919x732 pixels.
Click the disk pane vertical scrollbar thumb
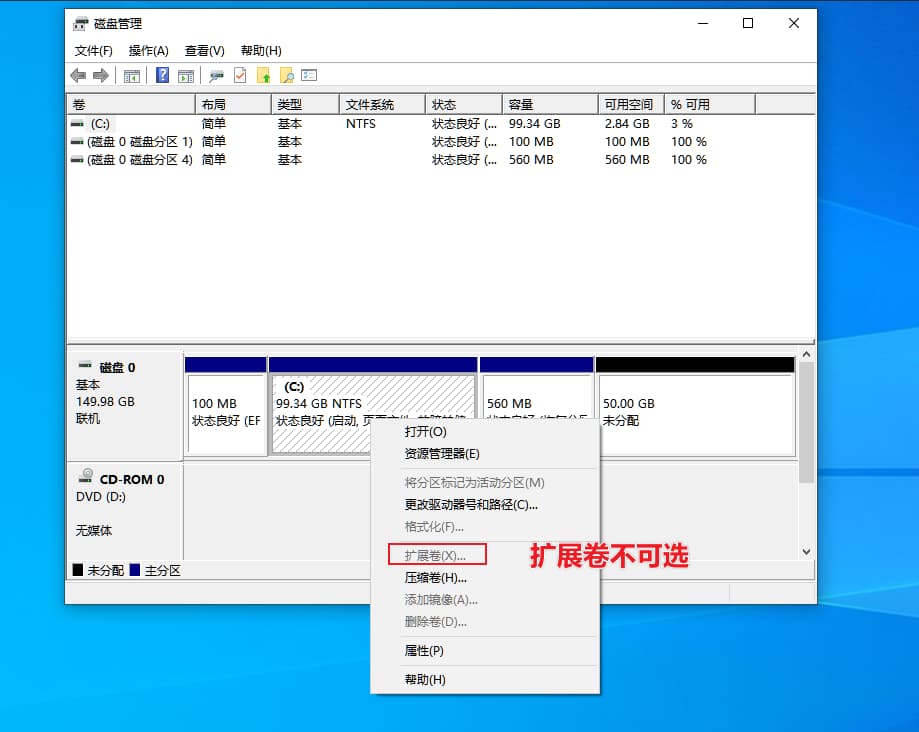pos(806,422)
